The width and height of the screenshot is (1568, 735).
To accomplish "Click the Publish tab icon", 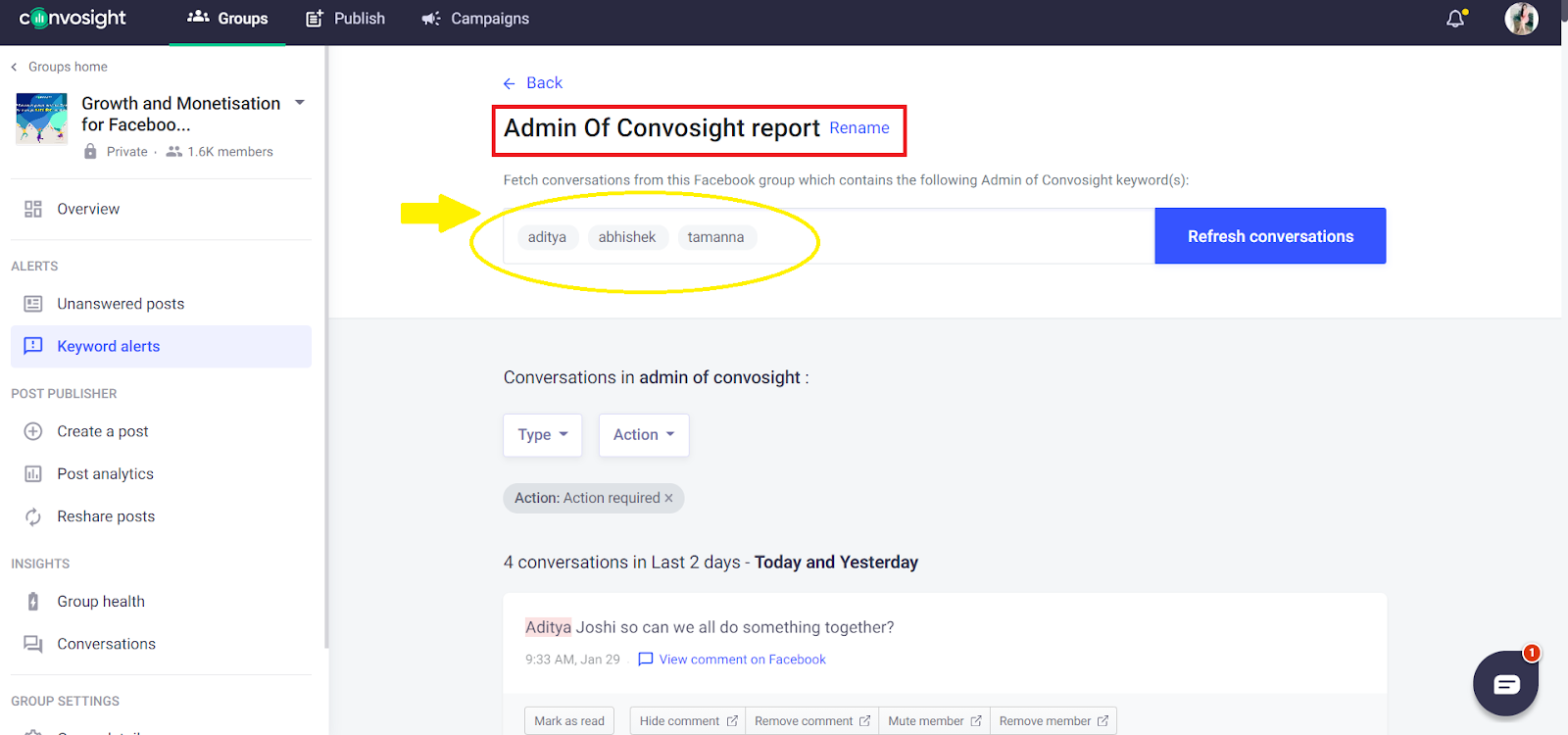I will coord(315,19).
